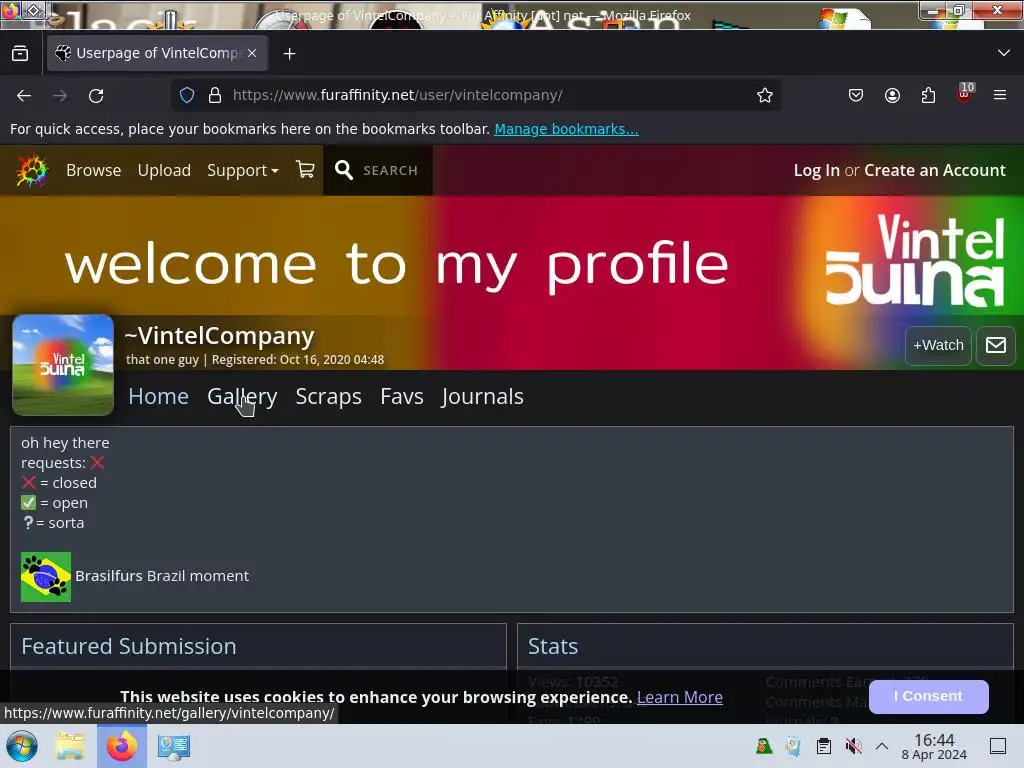Open the Firefox View icon

tap(20, 54)
